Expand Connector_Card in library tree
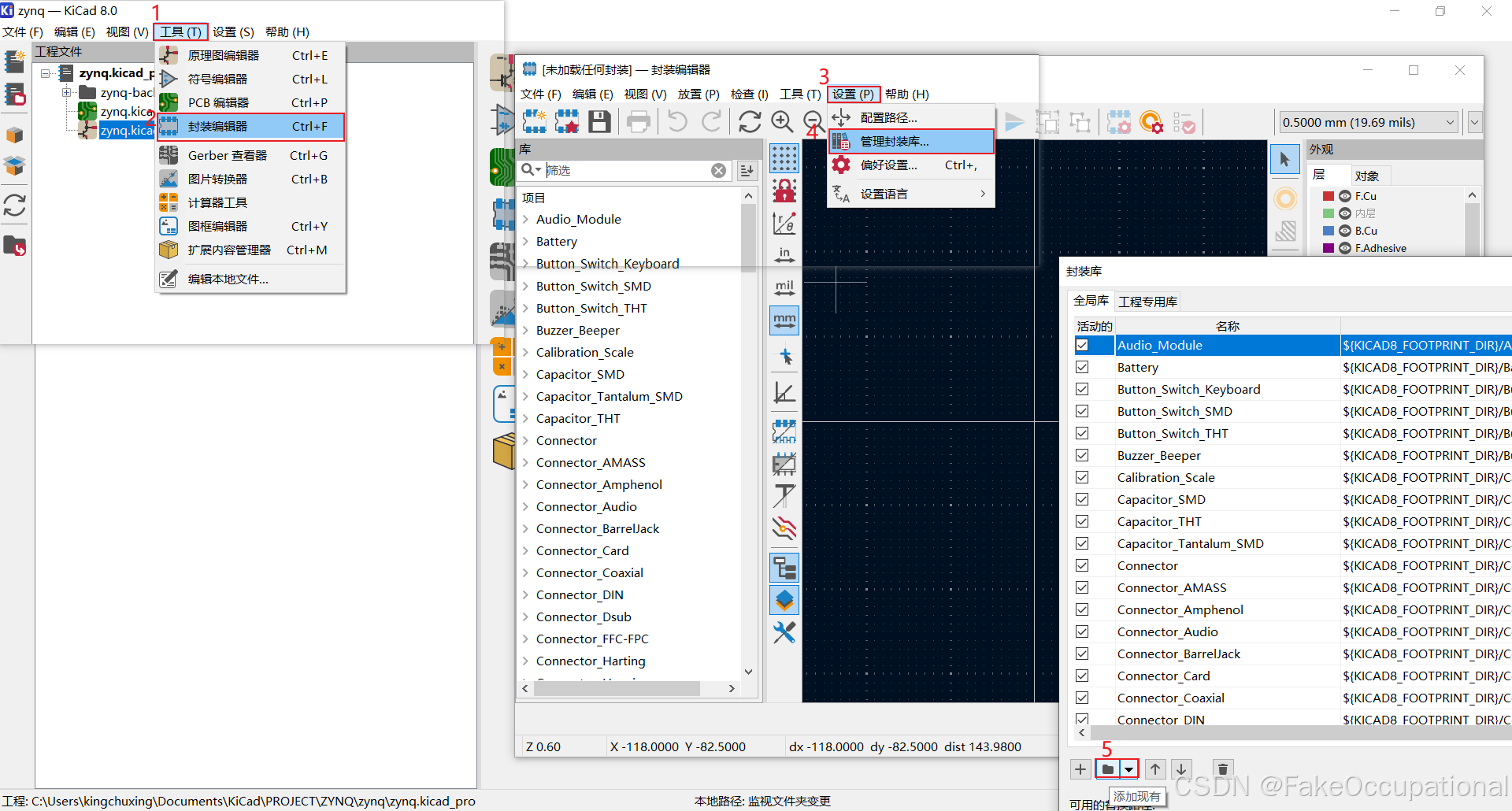 pyautogui.click(x=525, y=550)
